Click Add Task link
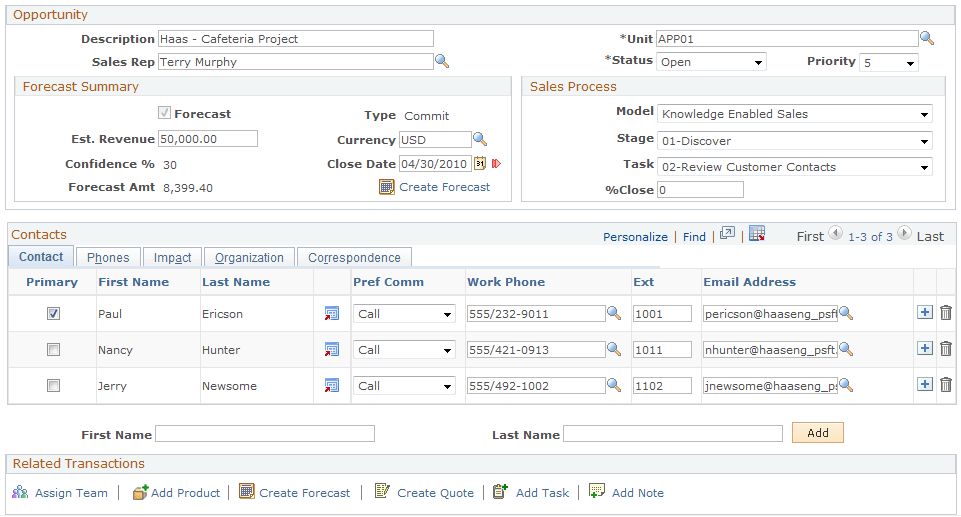Viewport: 961px width, 517px height. (542, 492)
